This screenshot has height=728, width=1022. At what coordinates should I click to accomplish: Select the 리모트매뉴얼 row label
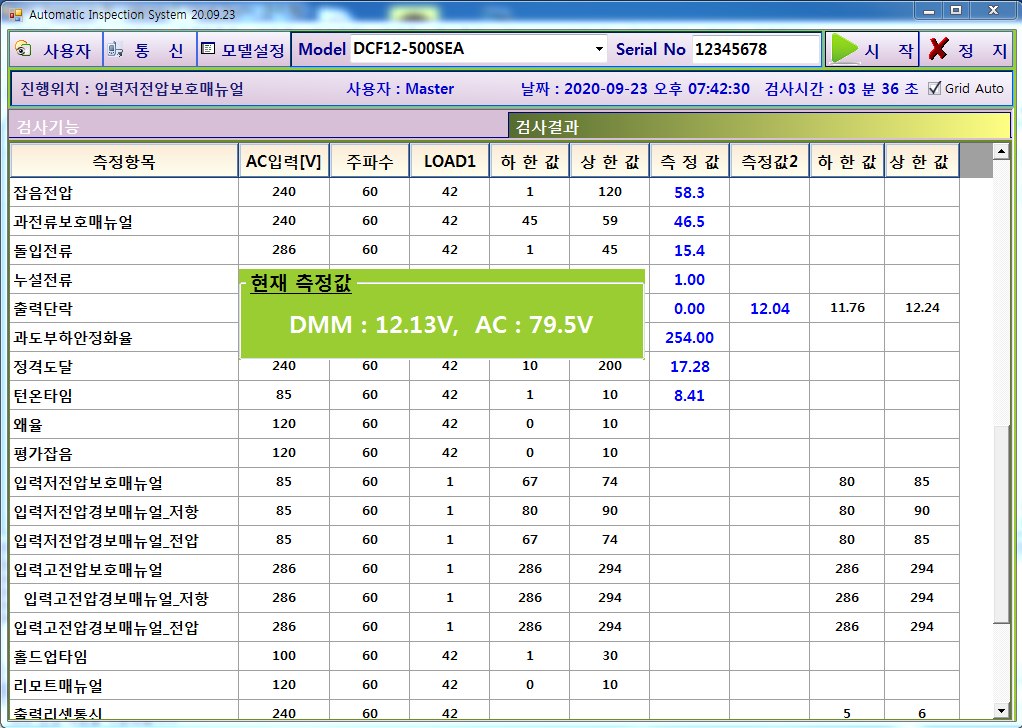coord(58,686)
